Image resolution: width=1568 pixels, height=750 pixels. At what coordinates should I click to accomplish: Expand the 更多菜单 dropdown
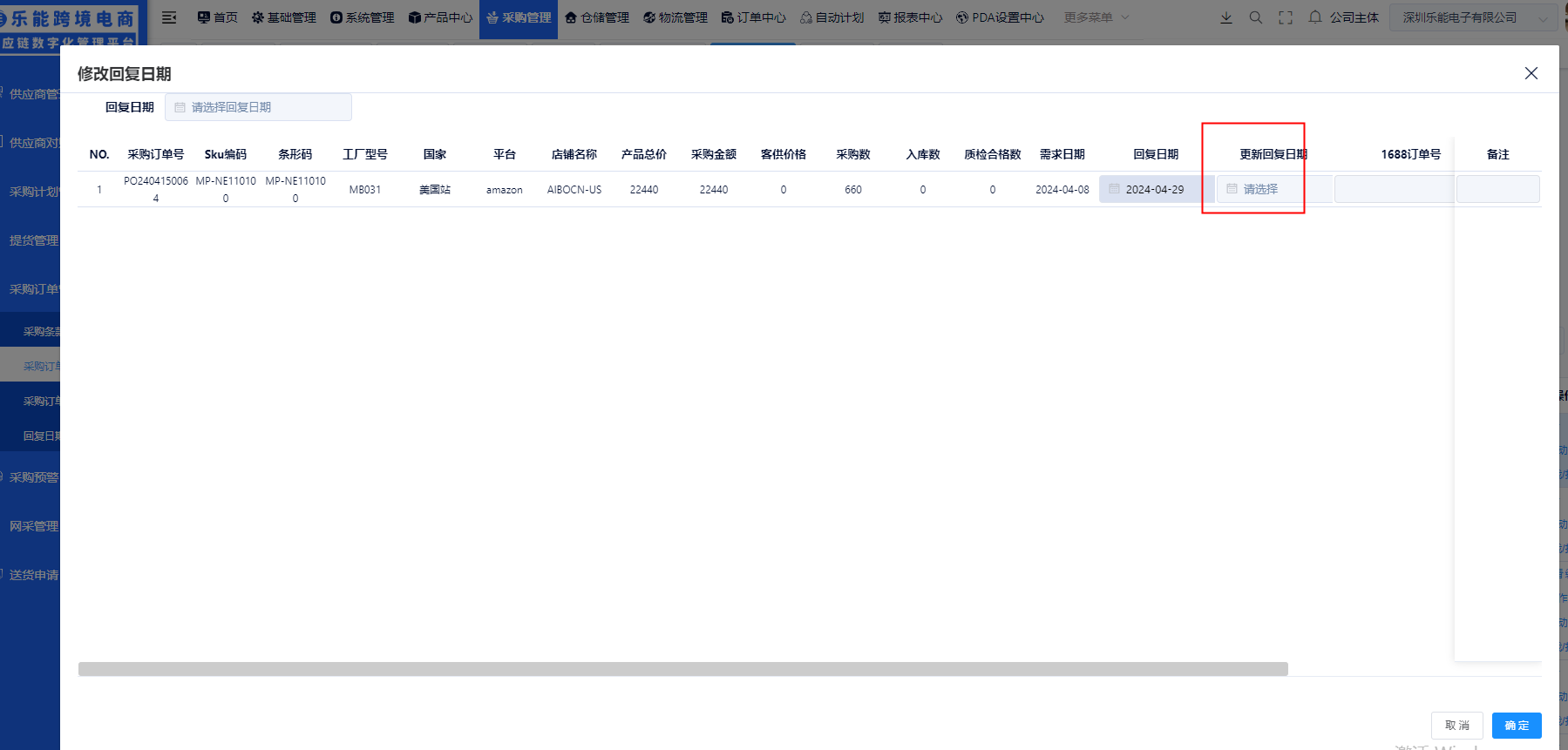click(1096, 17)
